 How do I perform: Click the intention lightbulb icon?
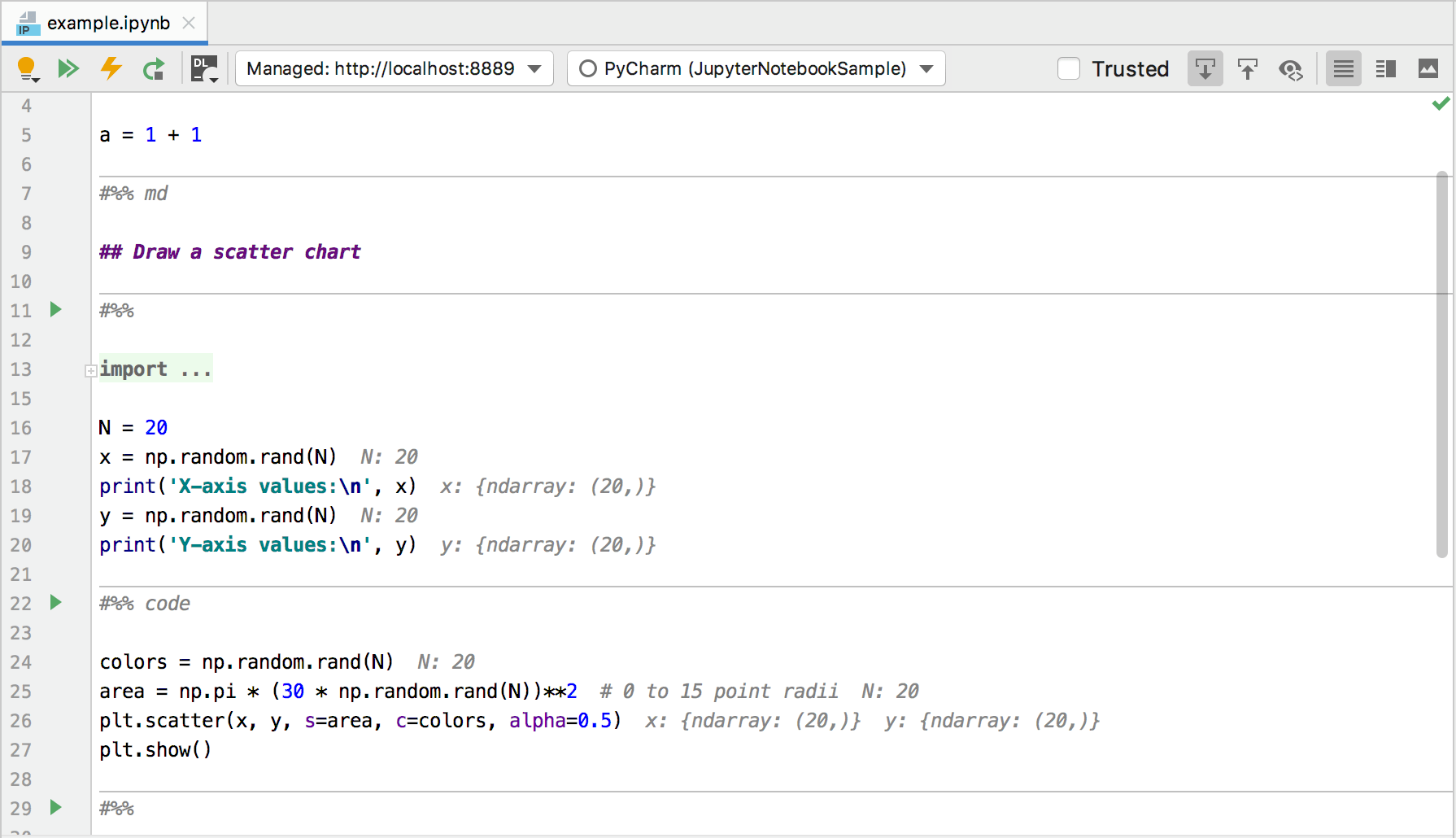(x=28, y=69)
